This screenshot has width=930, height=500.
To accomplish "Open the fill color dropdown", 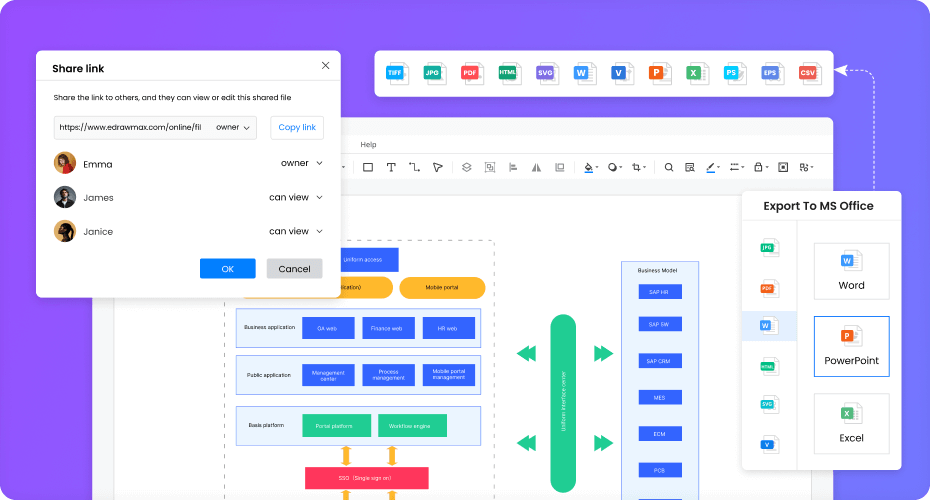I will (x=591, y=167).
